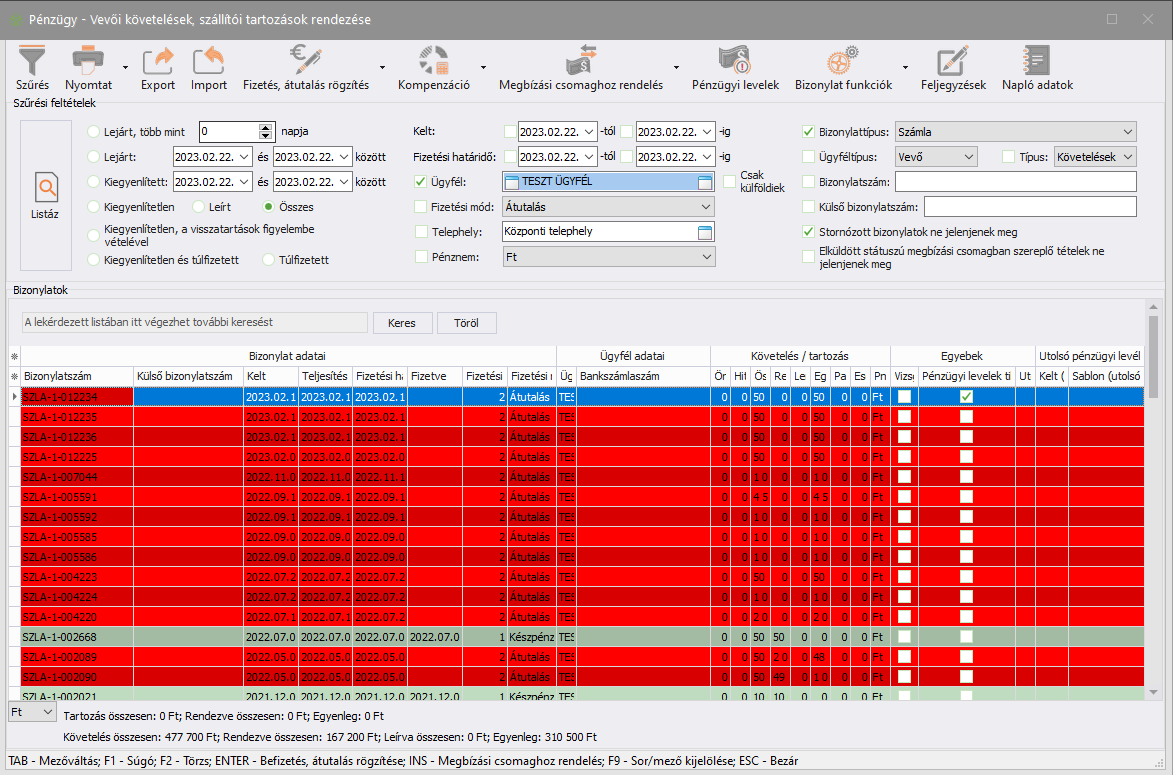Click the Import toolbar icon
Screen dimensions: 1173x775
209,61
